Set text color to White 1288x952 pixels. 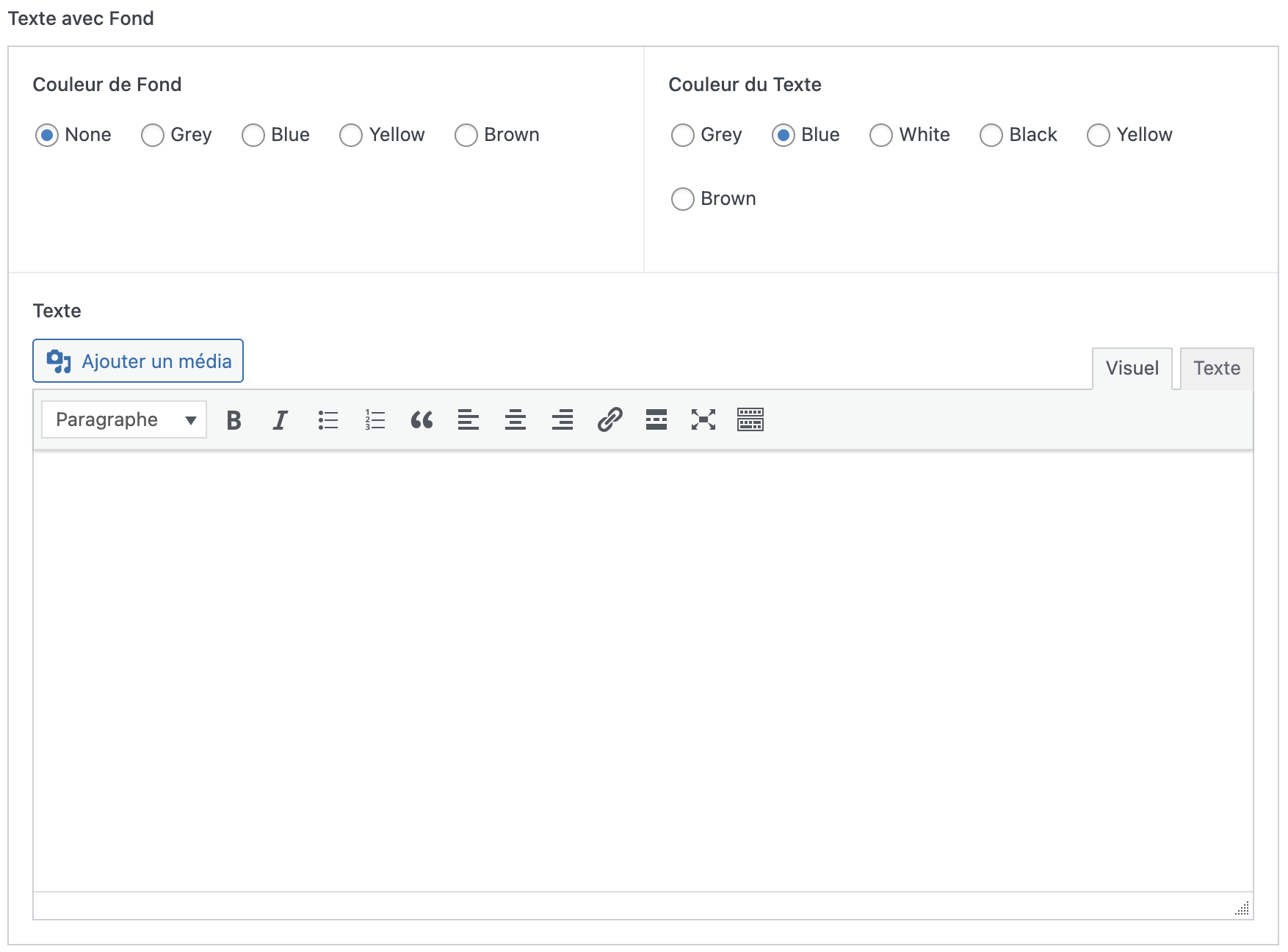point(881,135)
